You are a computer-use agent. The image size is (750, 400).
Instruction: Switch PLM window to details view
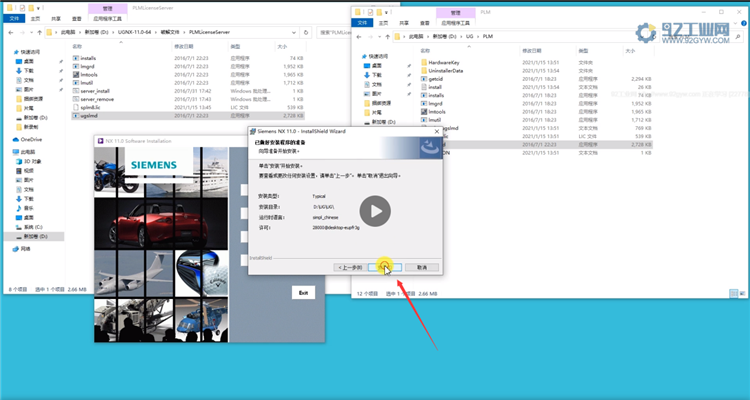pyautogui.click(x=733, y=293)
